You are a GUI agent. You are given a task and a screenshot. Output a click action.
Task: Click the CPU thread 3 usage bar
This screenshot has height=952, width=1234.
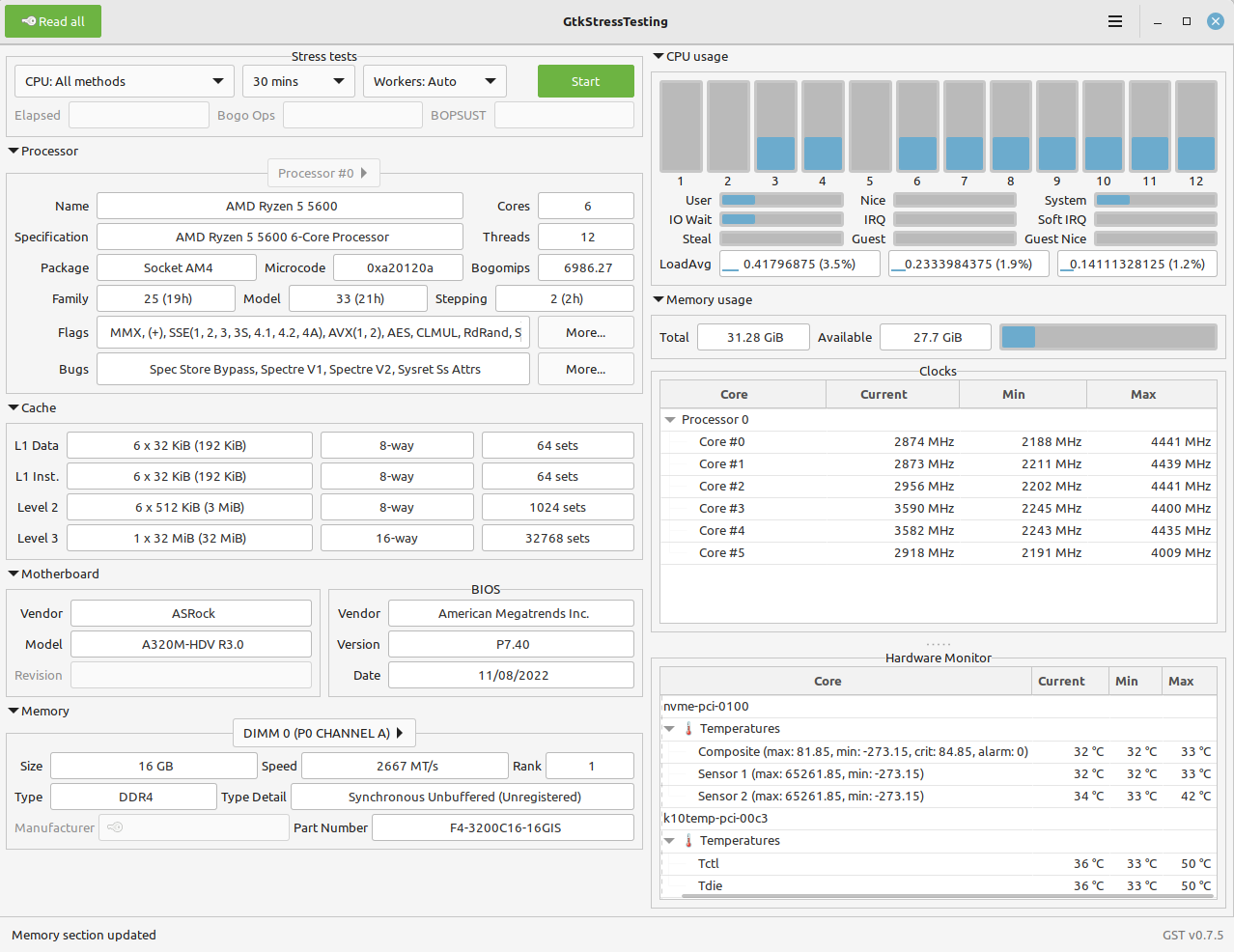pos(775,126)
